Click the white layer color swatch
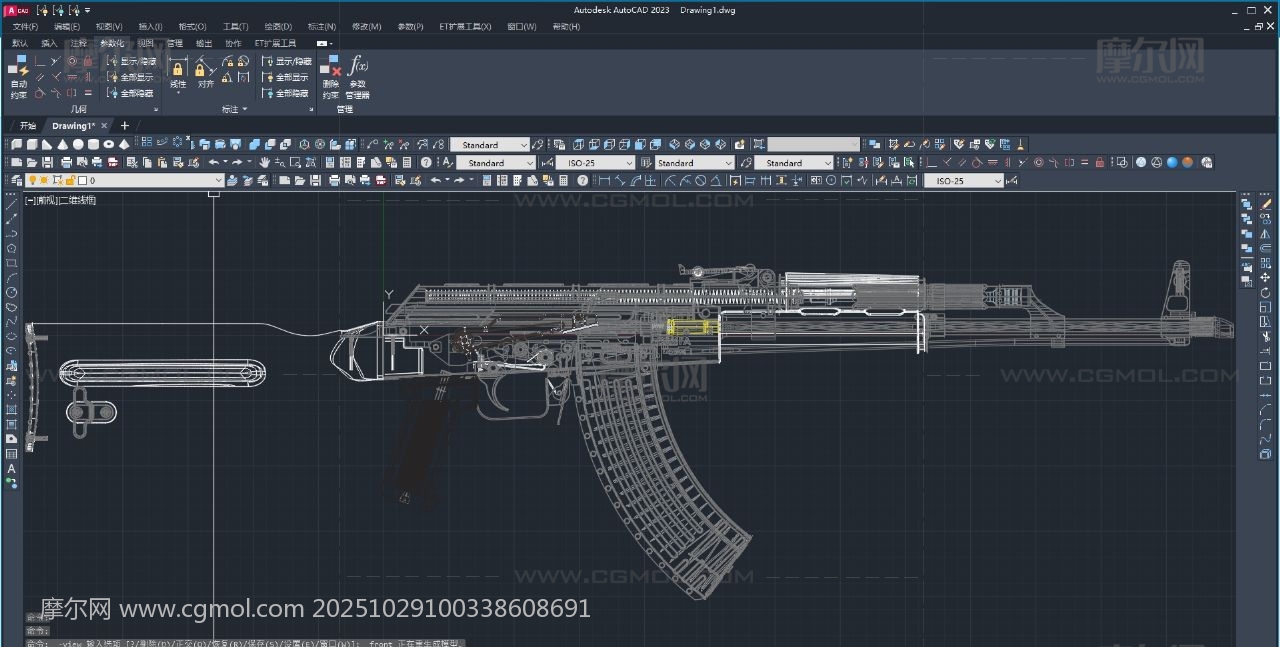This screenshot has width=1280, height=647. coord(81,181)
